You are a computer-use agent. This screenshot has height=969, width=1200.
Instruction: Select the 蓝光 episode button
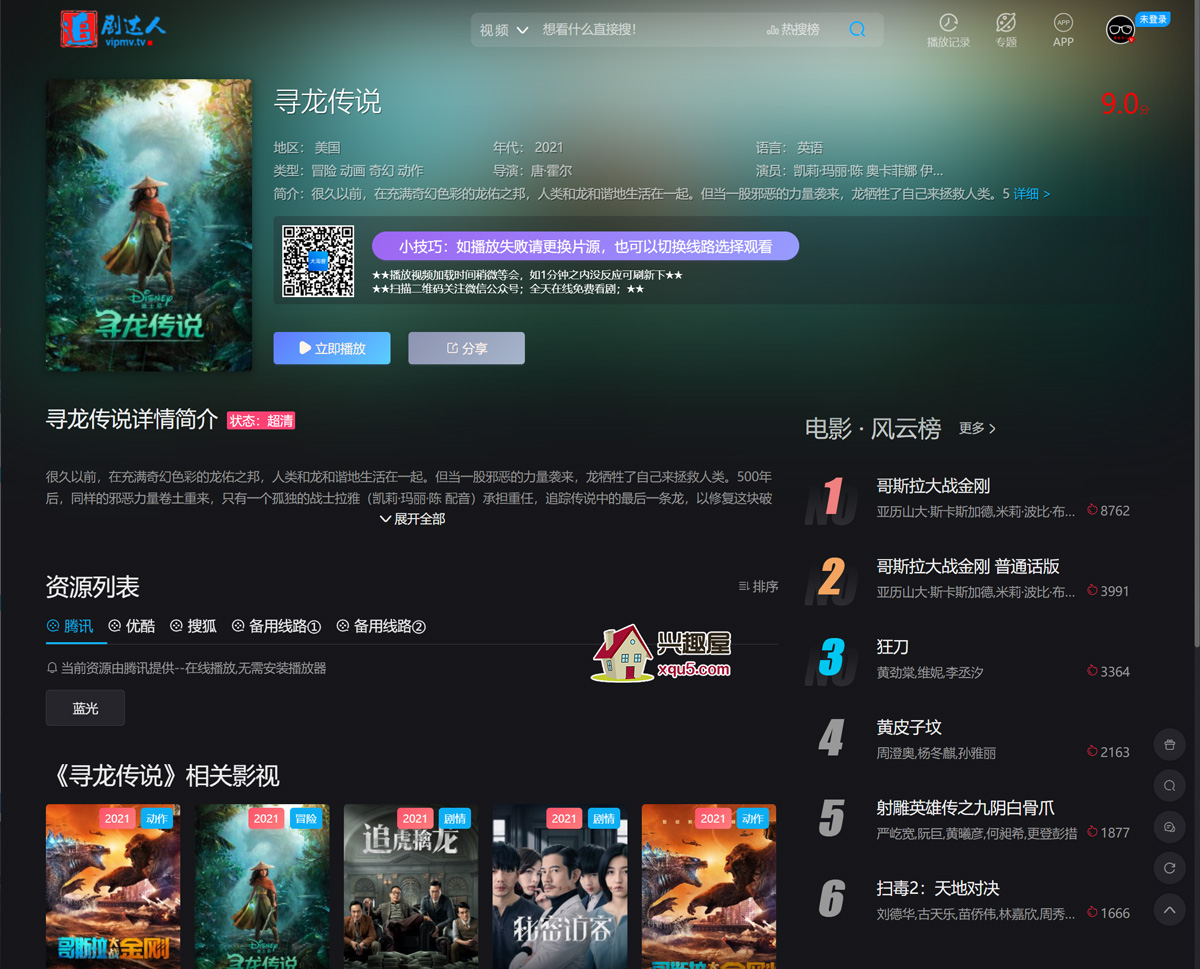85,708
